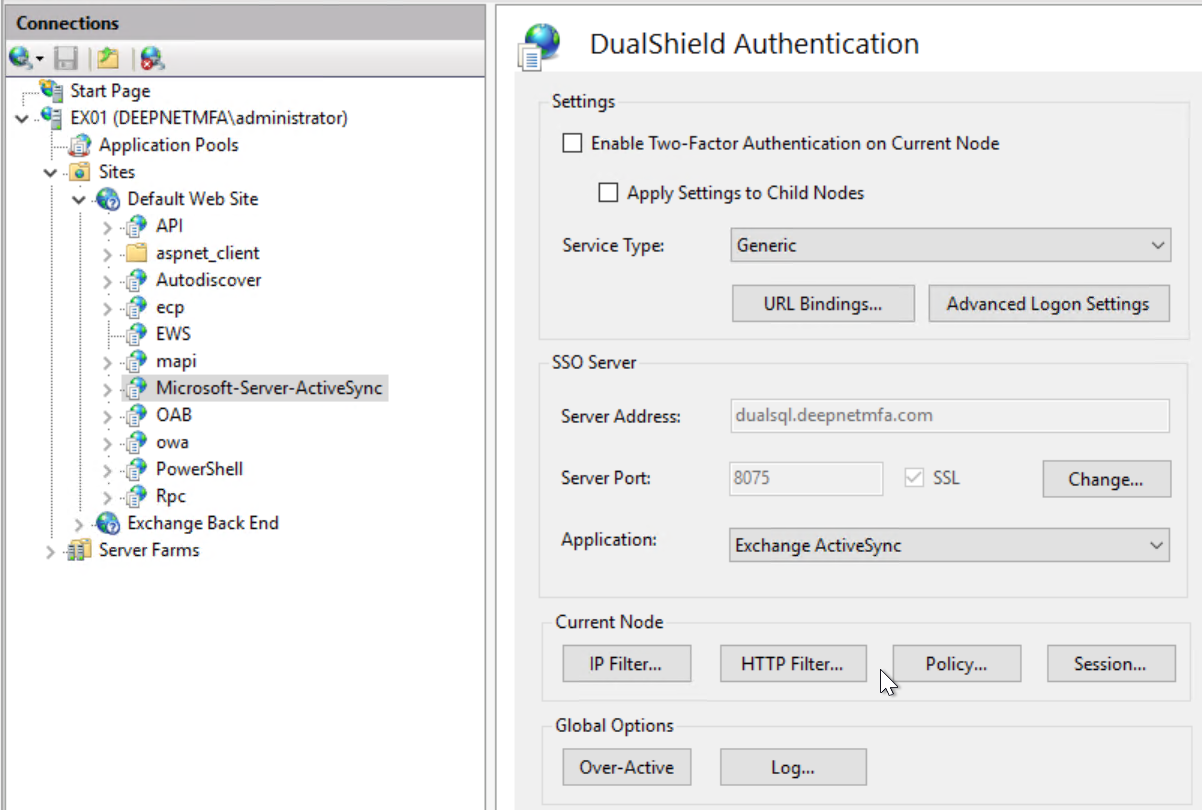1202x810 pixels.
Task: Click the Exchange Back End site icon
Action: (x=109, y=523)
